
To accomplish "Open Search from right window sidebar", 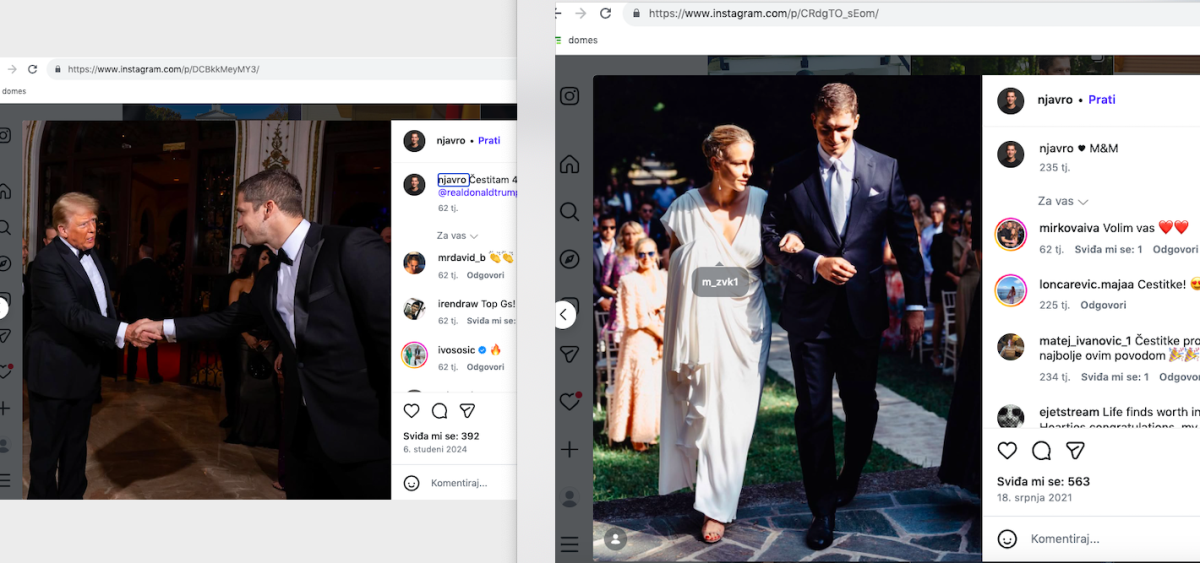I will tap(569, 212).
